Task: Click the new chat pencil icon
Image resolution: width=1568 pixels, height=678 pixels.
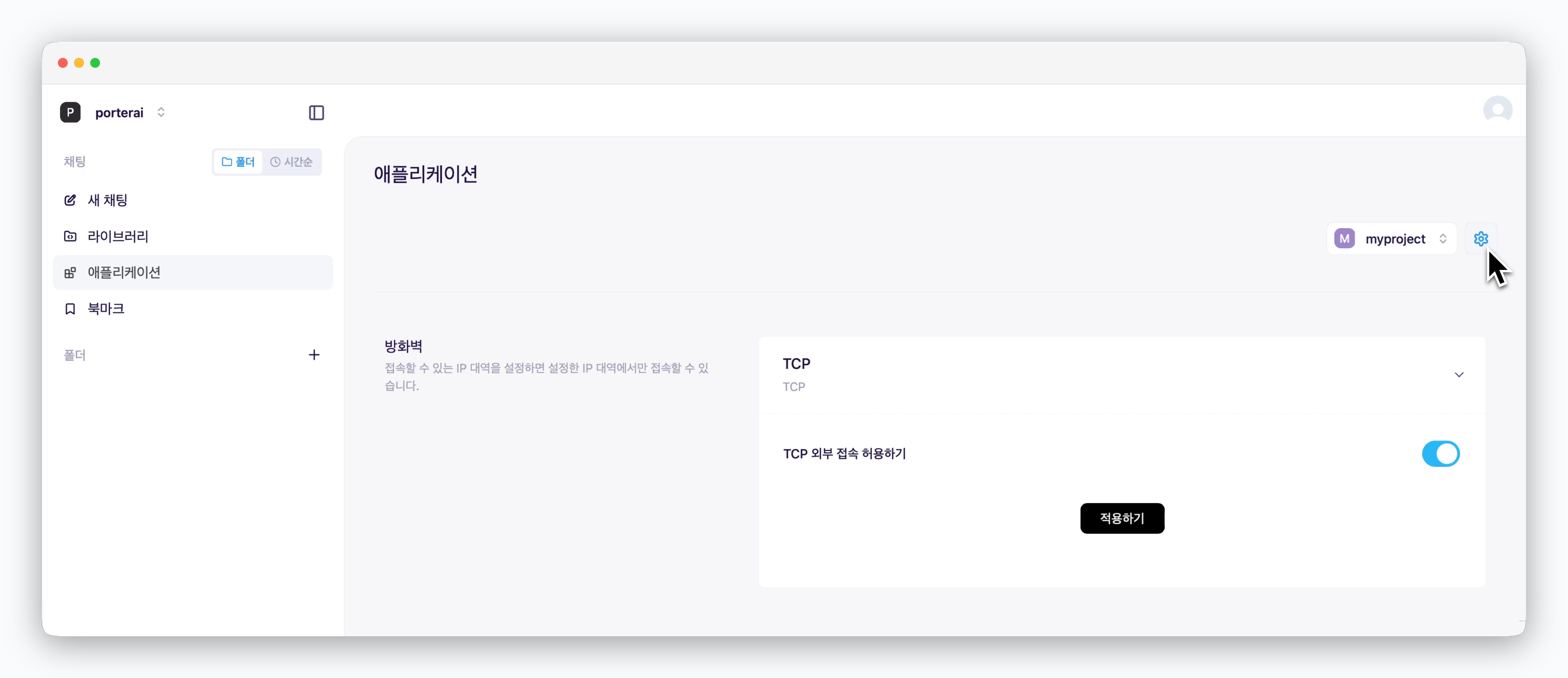Action: coord(70,200)
